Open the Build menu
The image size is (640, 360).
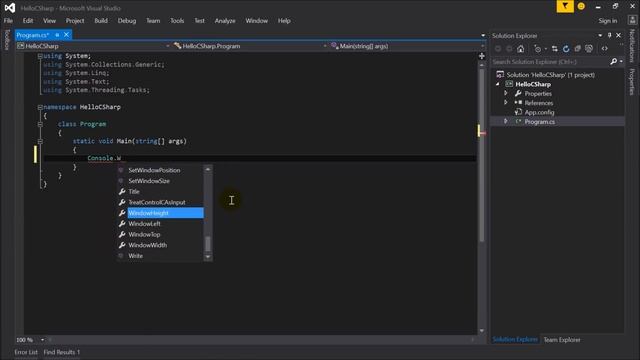pos(101,20)
